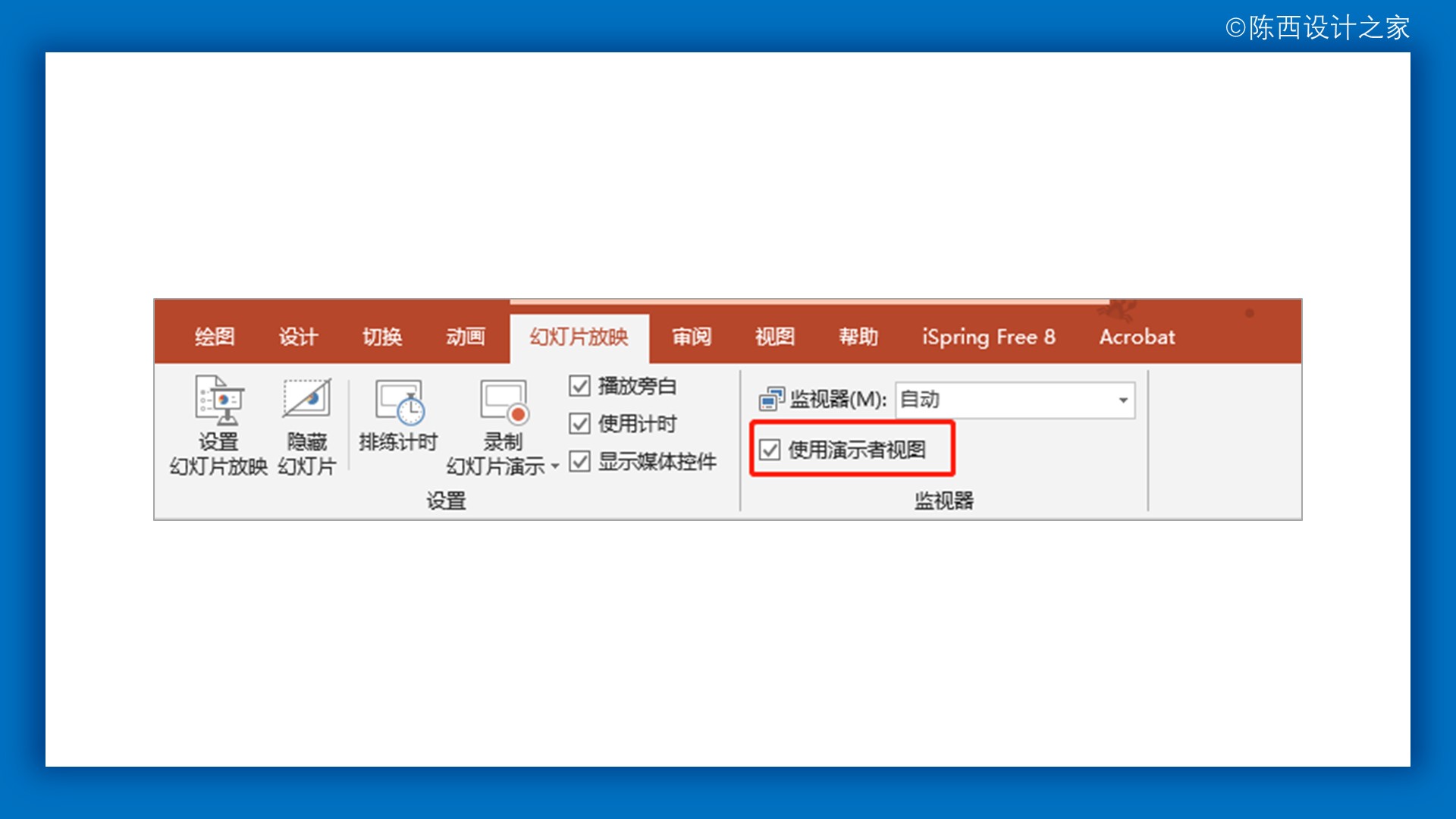1456x819 pixels.
Task: Start 排练计时 rehearse timings
Action: coord(398,415)
